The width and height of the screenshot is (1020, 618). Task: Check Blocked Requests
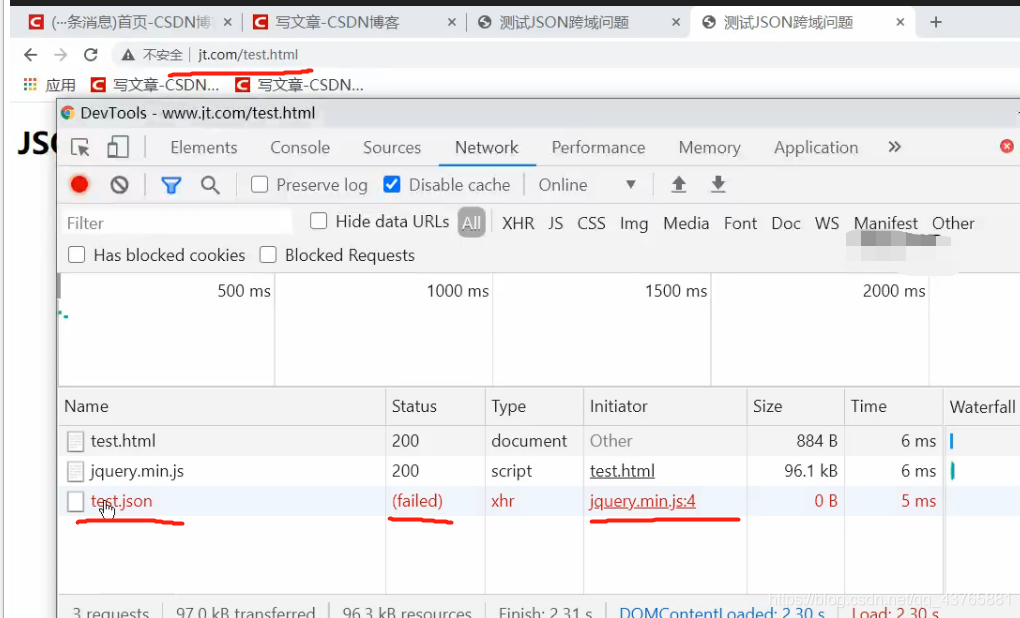268,255
